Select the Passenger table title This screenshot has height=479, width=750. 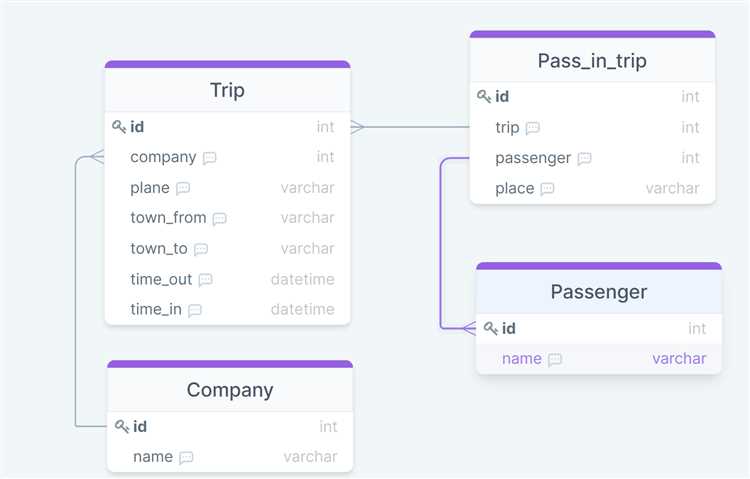[x=599, y=291]
